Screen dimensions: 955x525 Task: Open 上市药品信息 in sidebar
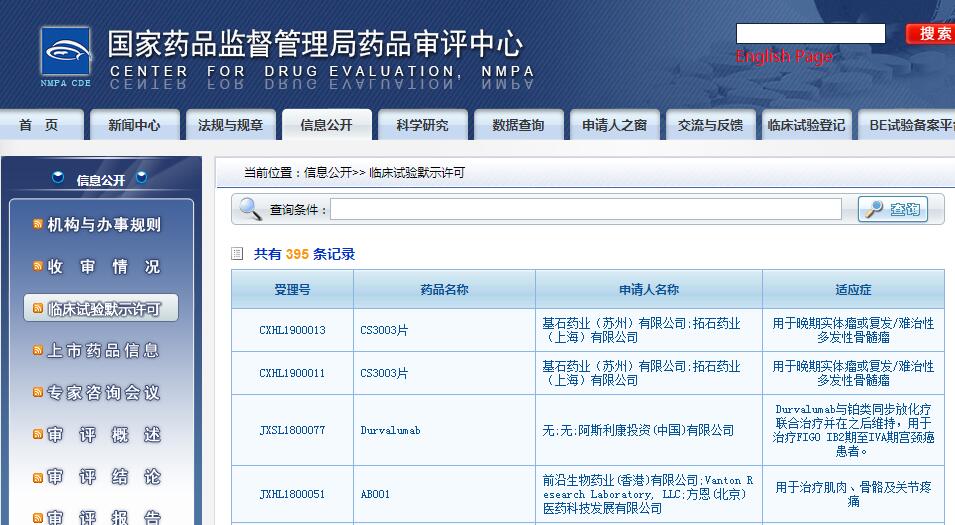(x=104, y=350)
